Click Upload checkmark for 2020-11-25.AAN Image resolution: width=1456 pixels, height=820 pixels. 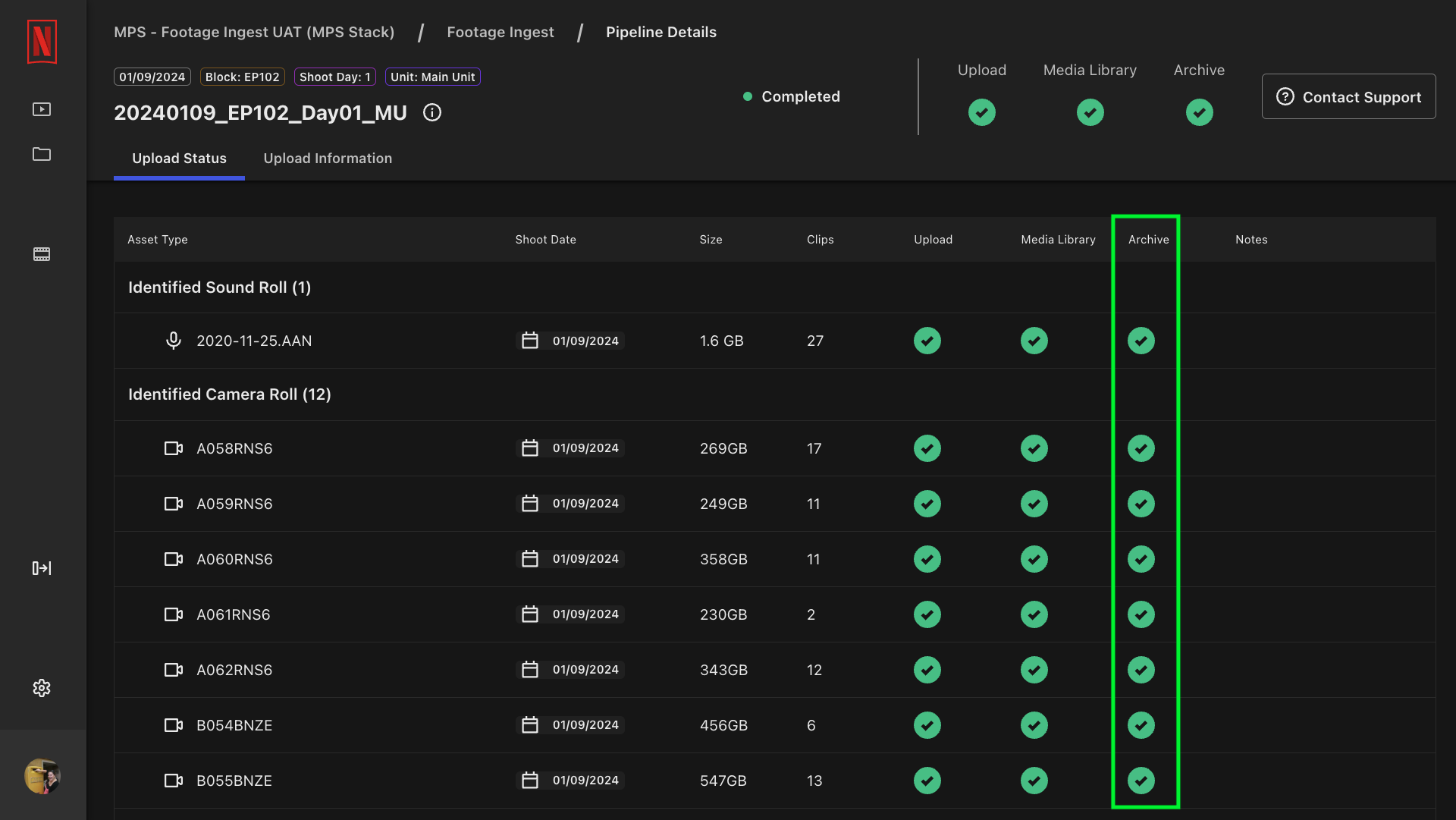point(927,341)
